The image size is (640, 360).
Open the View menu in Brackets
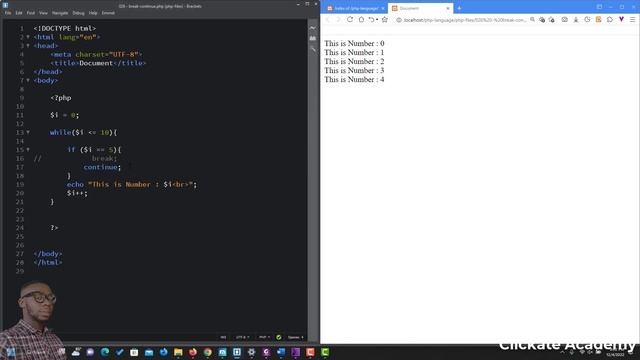click(x=43, y=13)
